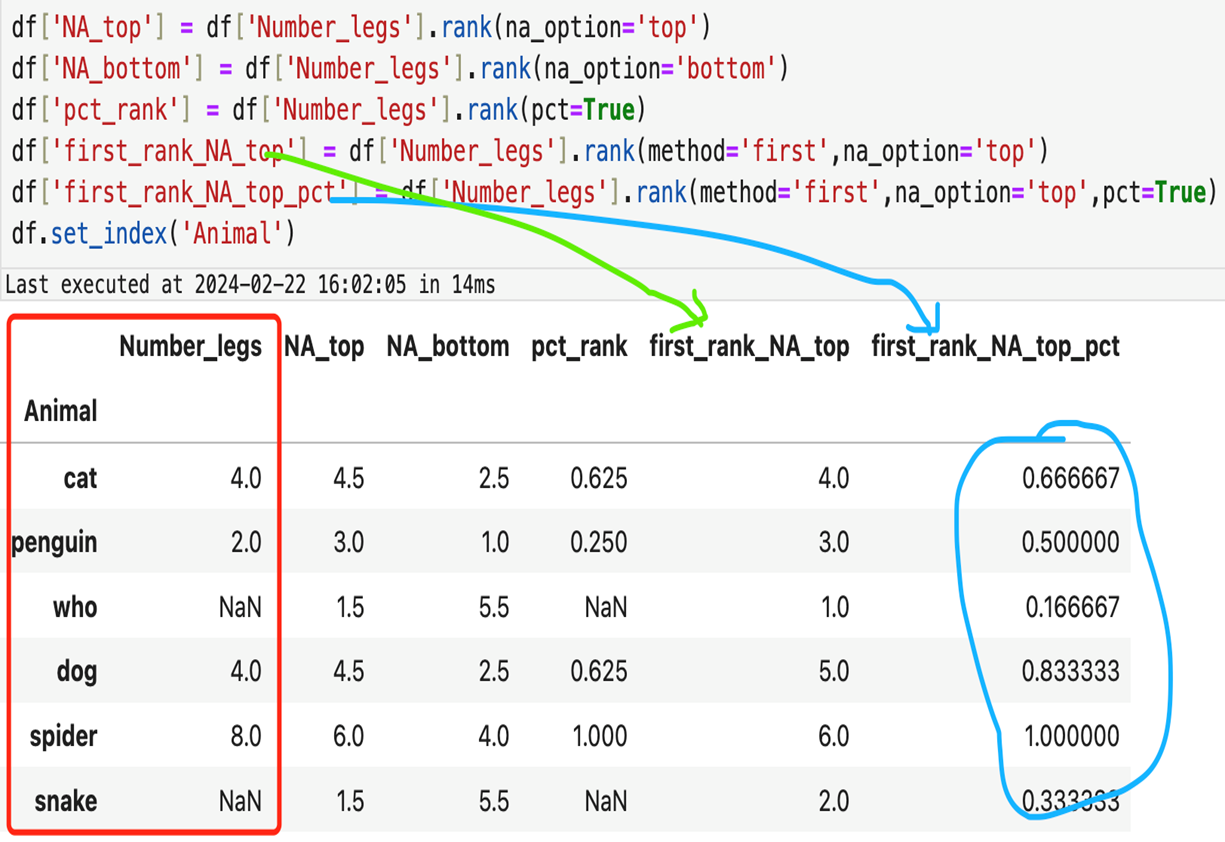The height and width of the screenshot is (842, 1225).
Task: Select the dog row label
Action: click(x=77, y=671)
